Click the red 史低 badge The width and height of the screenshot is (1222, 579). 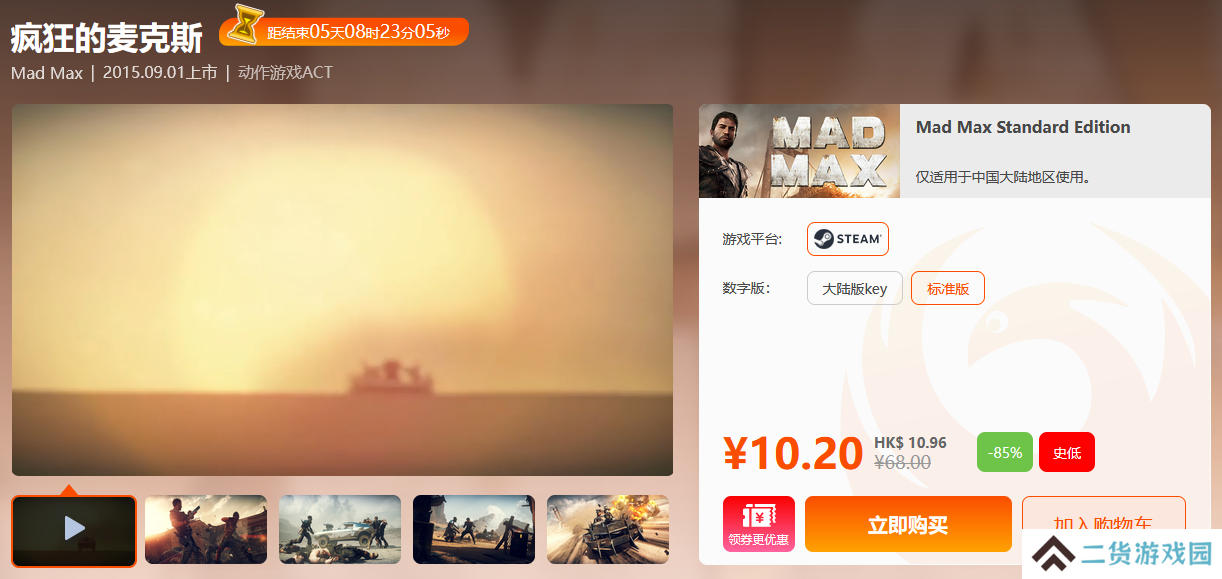click(1067, 452)
